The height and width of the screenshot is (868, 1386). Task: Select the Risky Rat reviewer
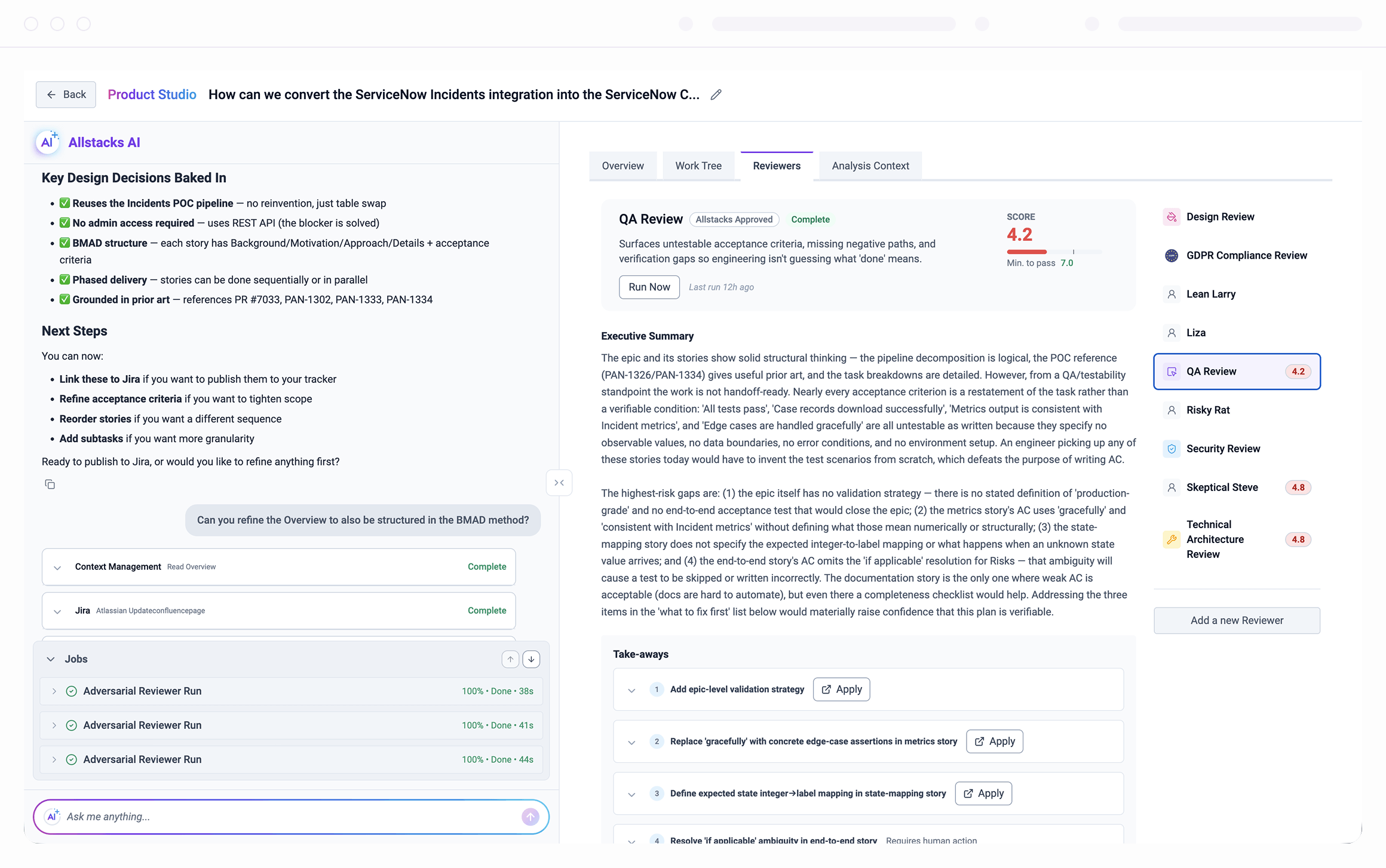pos(1237,410)
